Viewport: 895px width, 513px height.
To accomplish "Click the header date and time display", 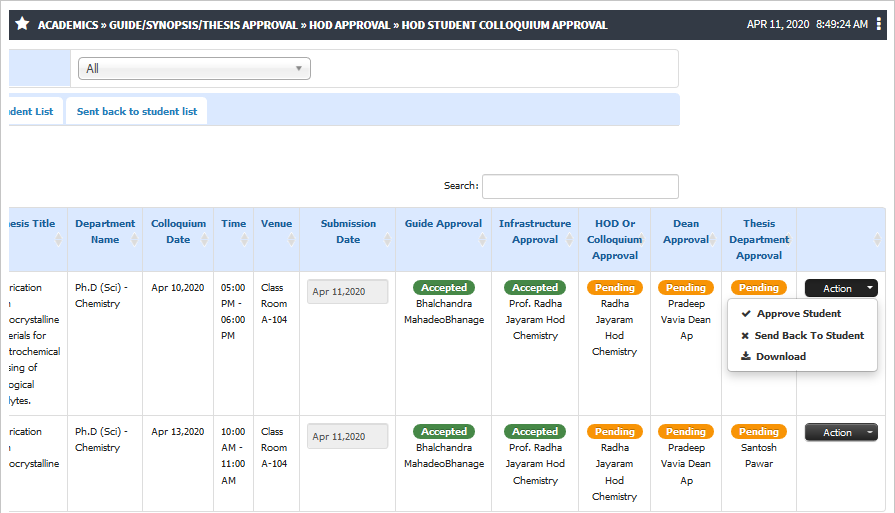I will [807, 24].
